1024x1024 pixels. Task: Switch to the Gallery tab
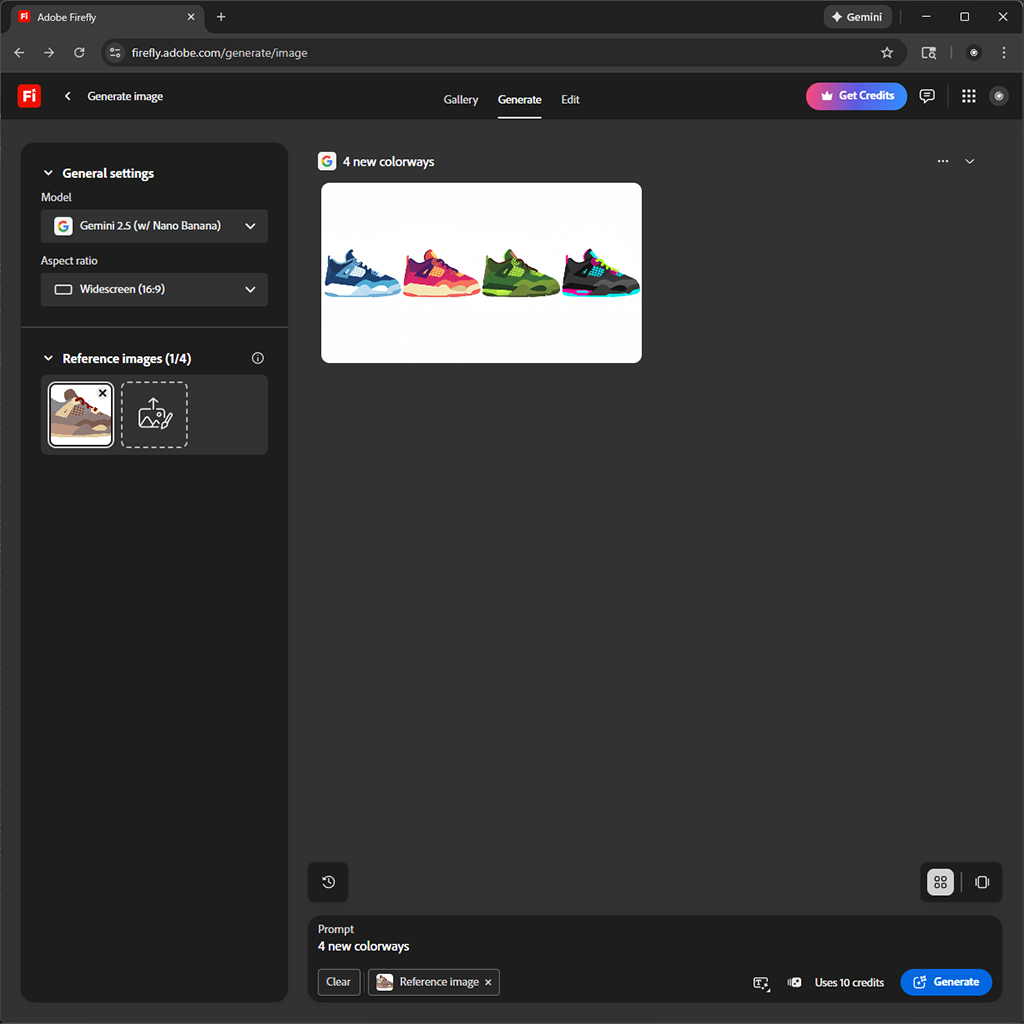460,99
